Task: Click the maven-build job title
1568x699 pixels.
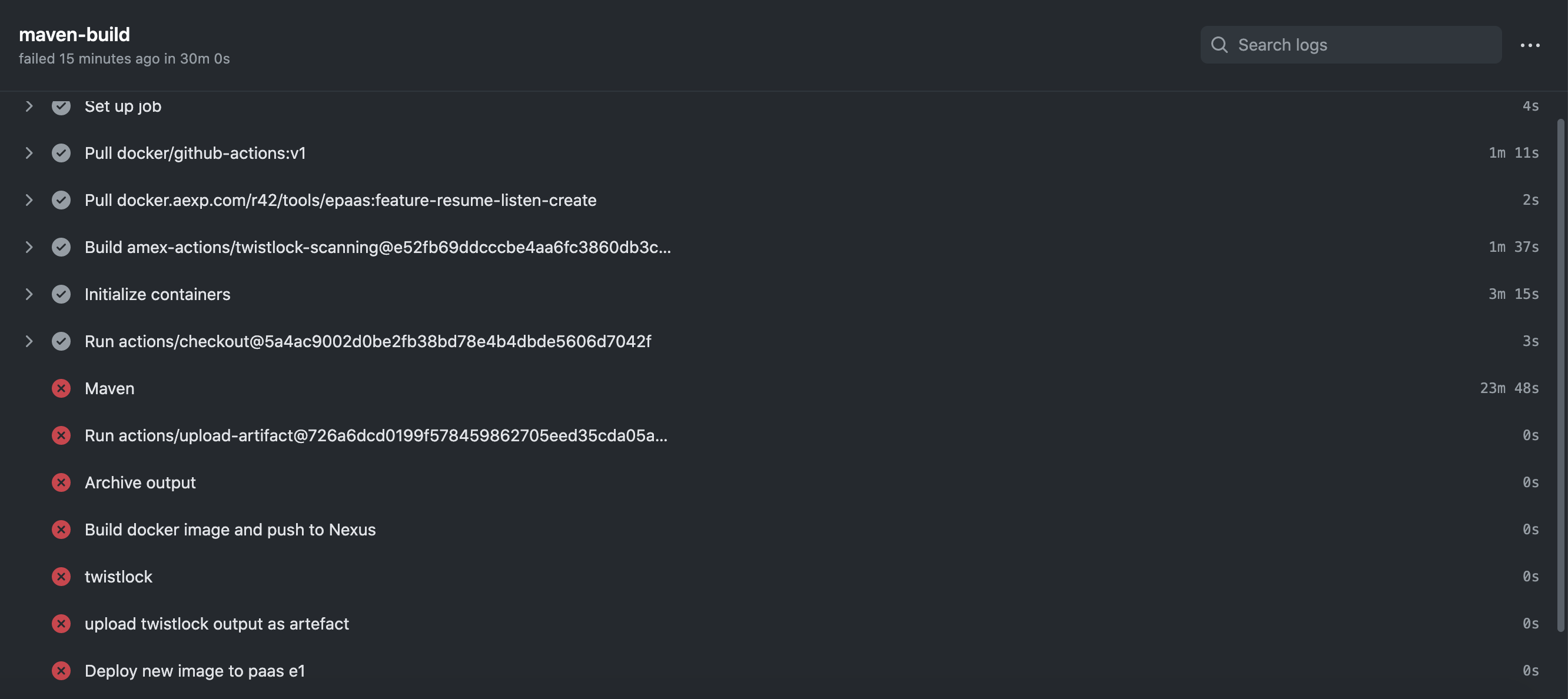Action: (74, 34)
